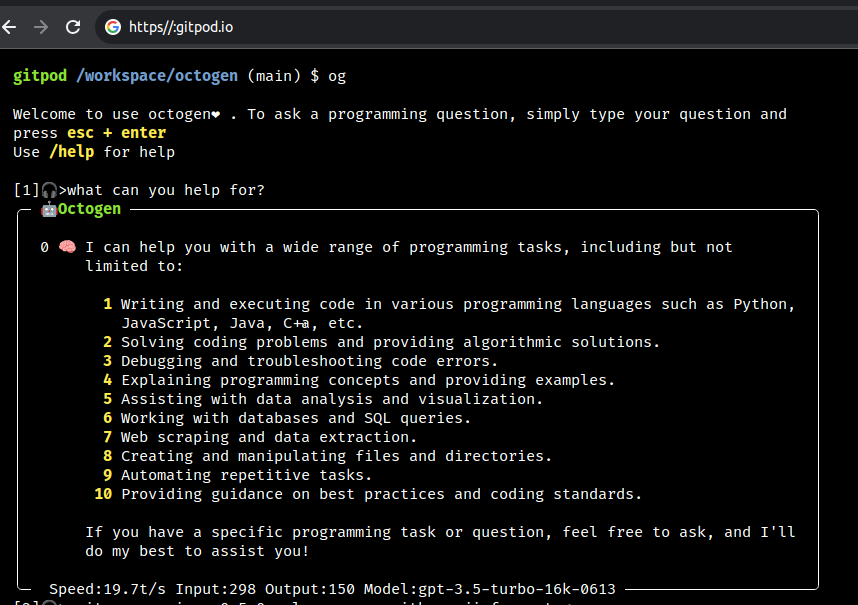Click the 'Model:gpt-3.5-turbo-16k-0613' label
The width and height of the screenshot is (858, 605).
[x=490, y=589]
